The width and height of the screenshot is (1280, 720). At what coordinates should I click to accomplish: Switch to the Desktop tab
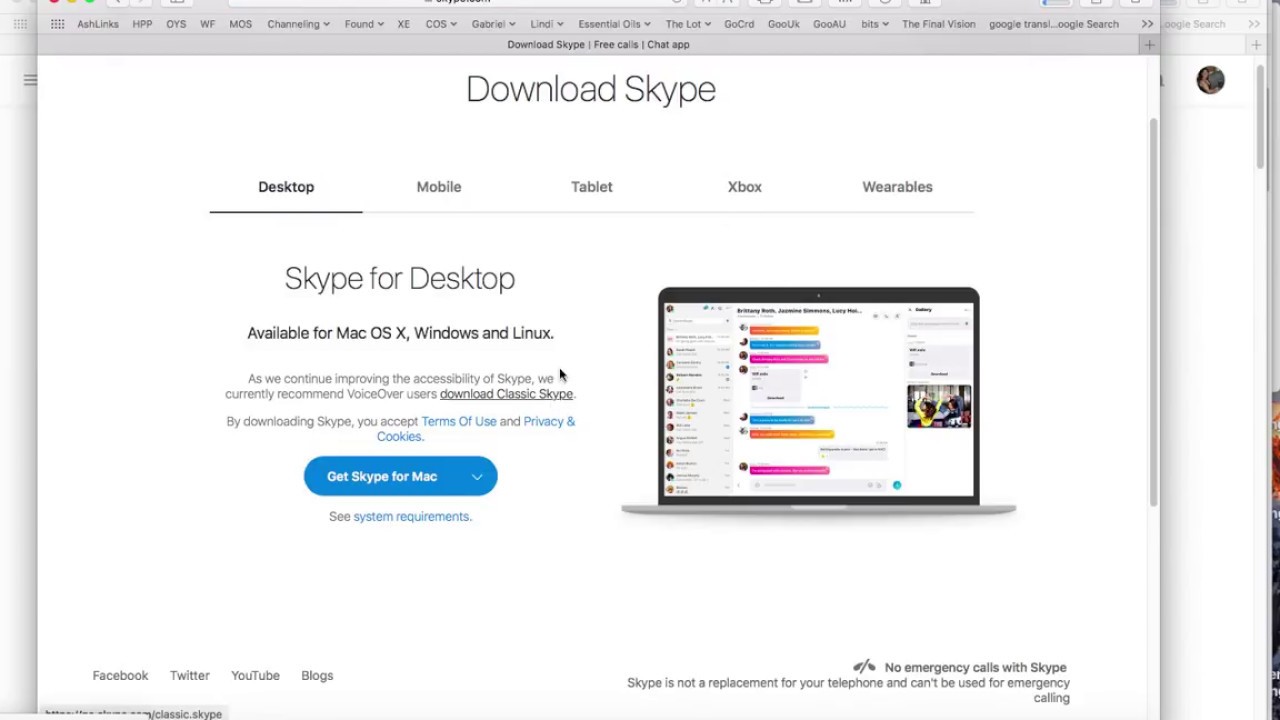click(286, 187)
